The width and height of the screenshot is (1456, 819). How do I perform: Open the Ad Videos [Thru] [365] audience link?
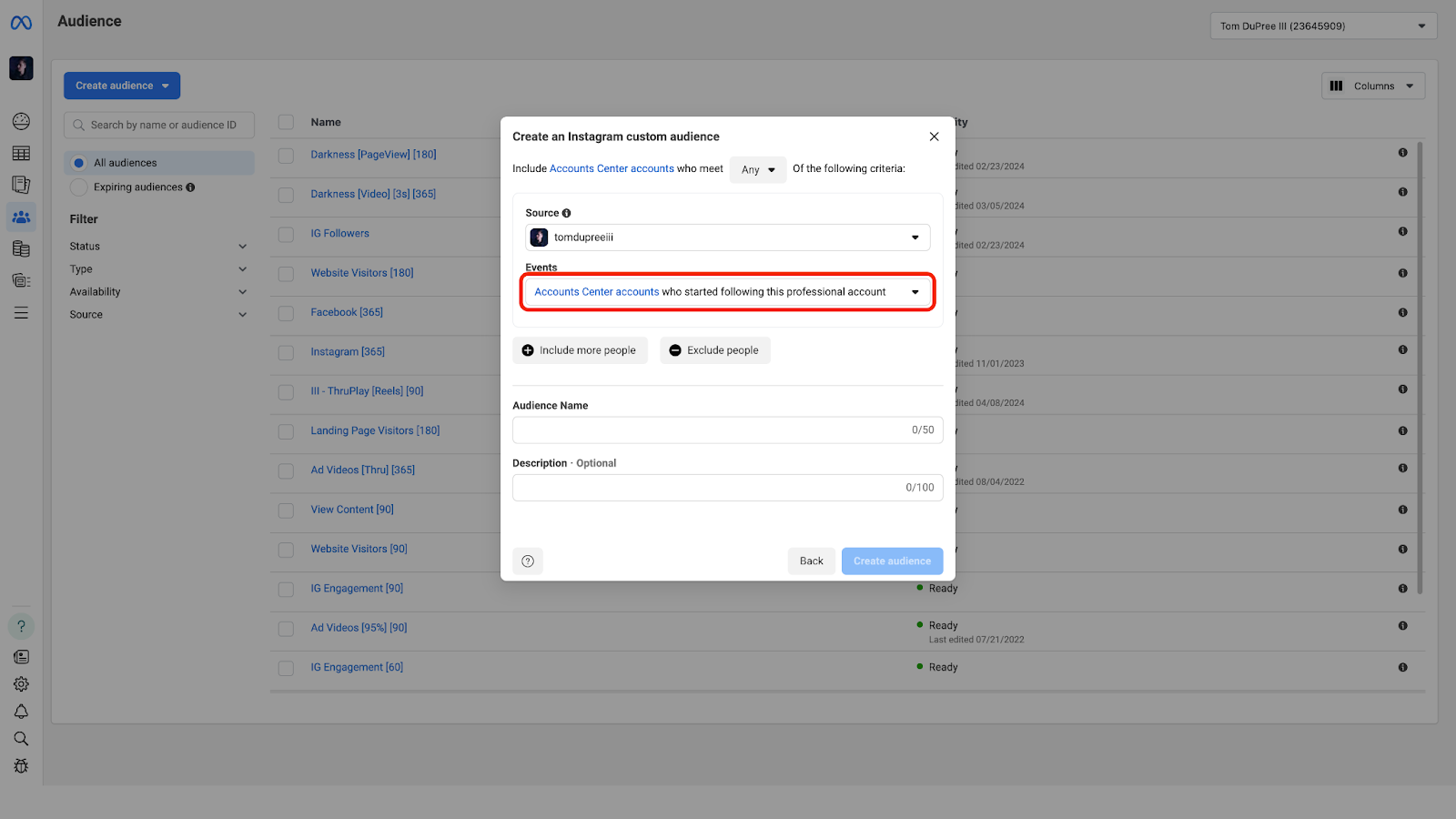(x=362, y=470)
